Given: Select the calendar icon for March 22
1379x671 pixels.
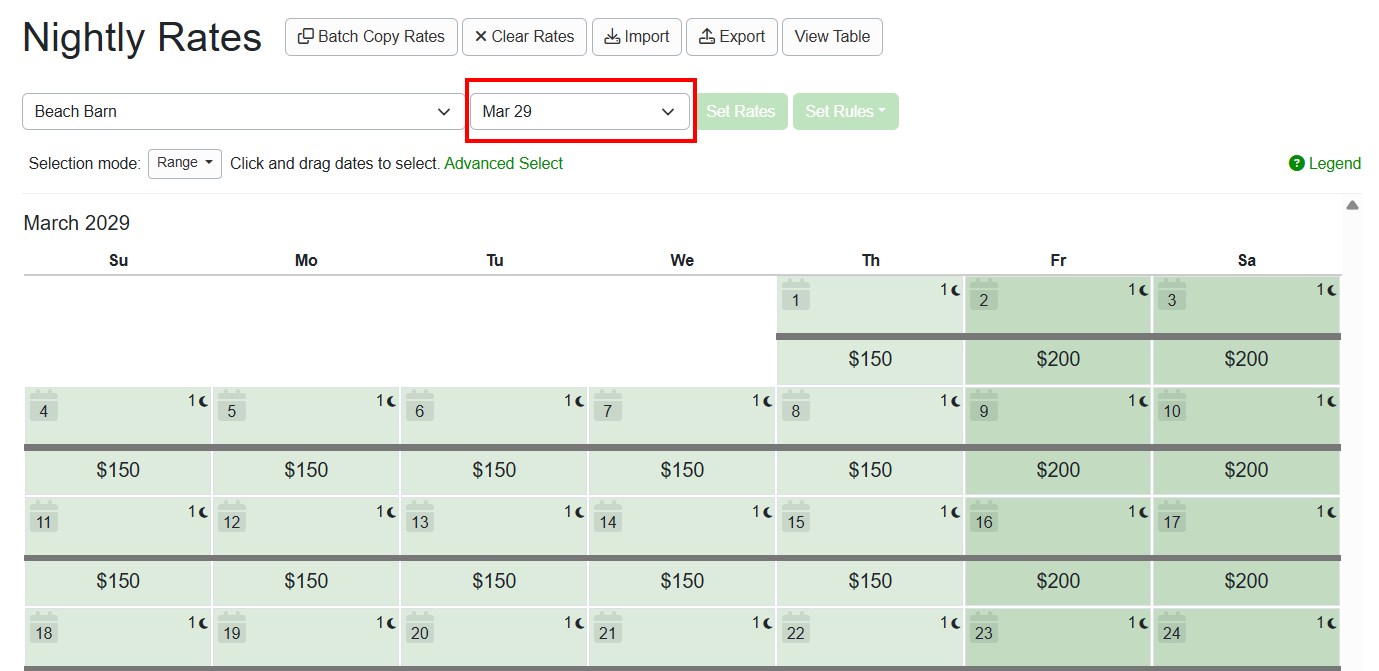Looking at the screenshot, I should 796,629.
